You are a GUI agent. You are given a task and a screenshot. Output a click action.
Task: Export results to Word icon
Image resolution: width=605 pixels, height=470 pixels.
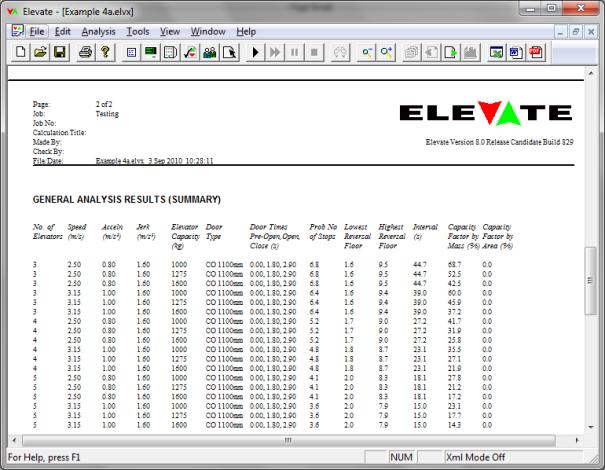click(x=516, y=51)
